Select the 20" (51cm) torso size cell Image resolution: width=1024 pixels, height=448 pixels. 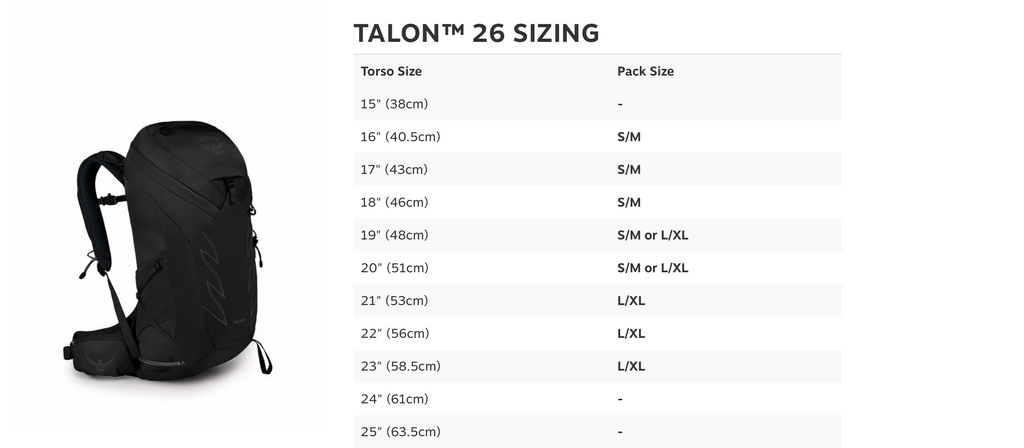pyautogui.click(x=394, y=268)
